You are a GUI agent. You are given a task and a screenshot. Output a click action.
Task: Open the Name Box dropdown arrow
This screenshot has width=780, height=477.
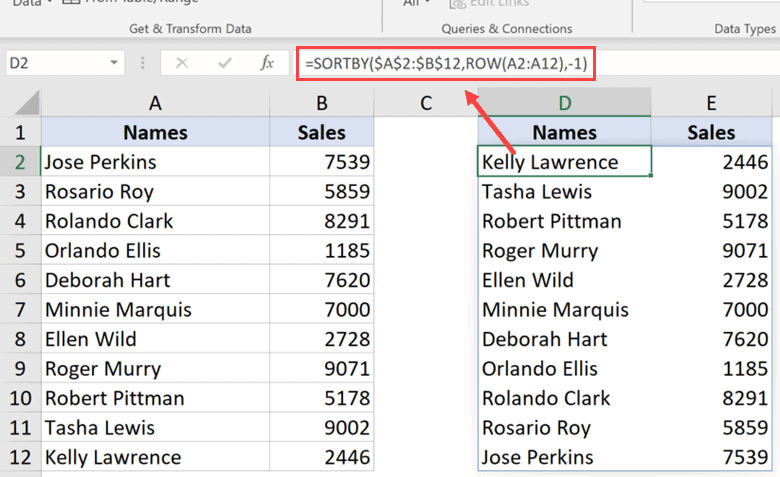(116, 63)
